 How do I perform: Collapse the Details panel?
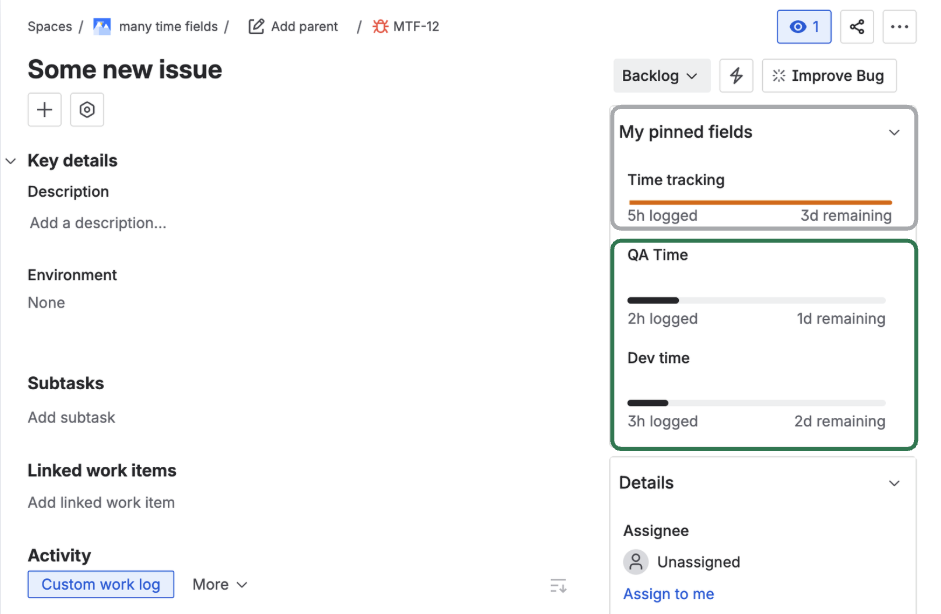[895, 483]
